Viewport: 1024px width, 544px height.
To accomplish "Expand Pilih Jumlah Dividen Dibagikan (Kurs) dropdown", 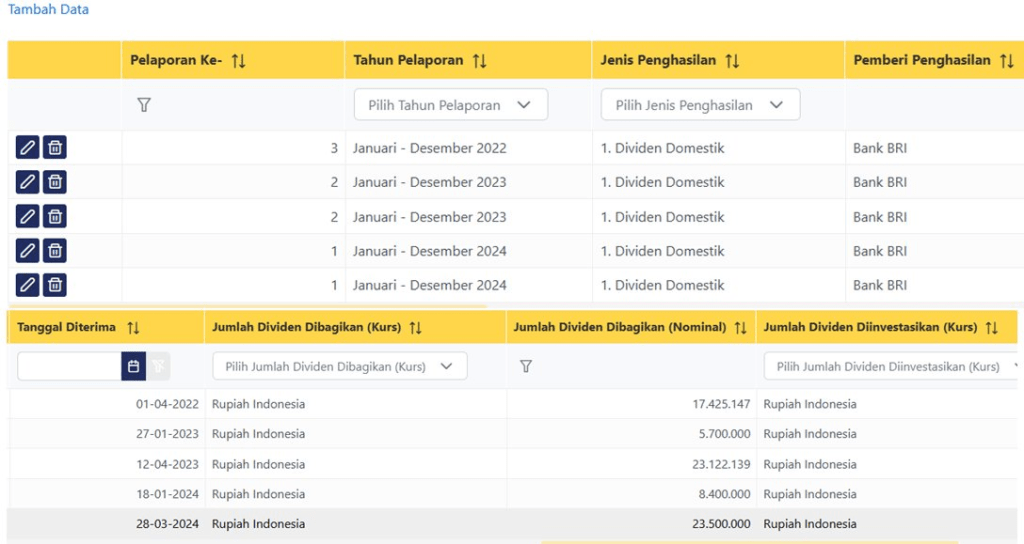I will point(339,367).
